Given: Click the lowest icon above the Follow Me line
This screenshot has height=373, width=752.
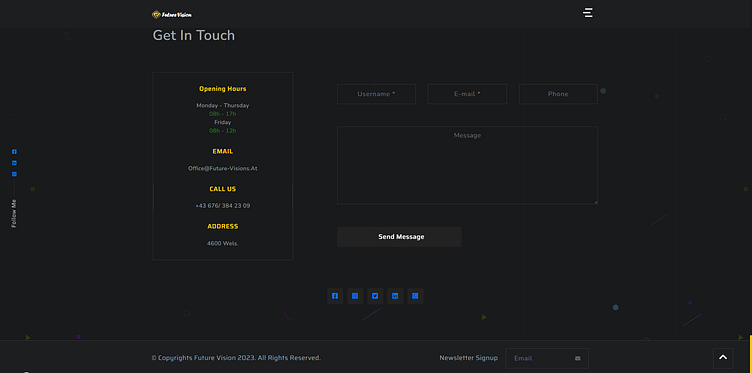Looking at the screenshot, I should tap(14, 174).
